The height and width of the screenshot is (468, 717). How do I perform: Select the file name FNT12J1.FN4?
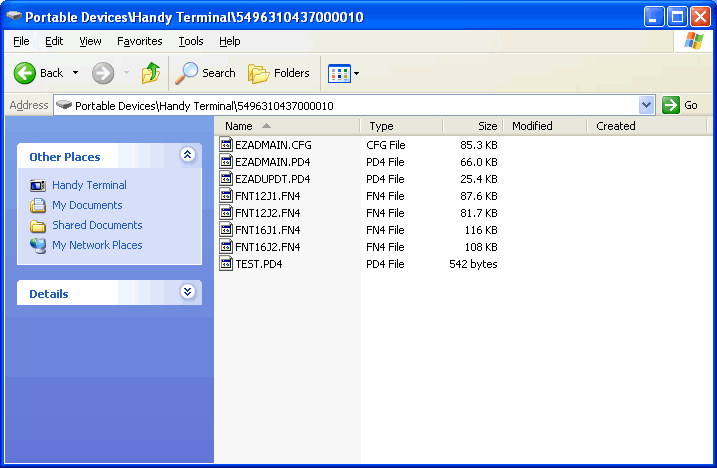[x=268, y=196]
